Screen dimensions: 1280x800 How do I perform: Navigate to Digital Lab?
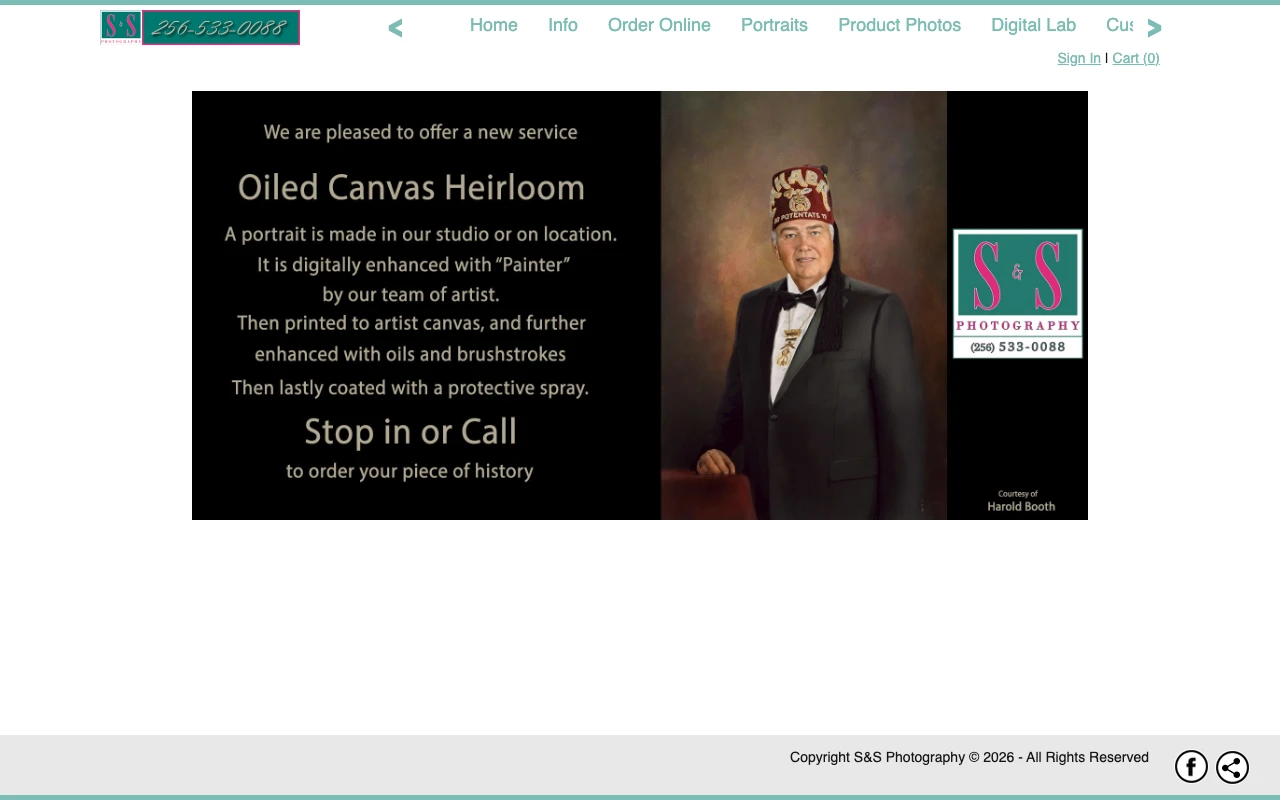[x=1033, y=26]
